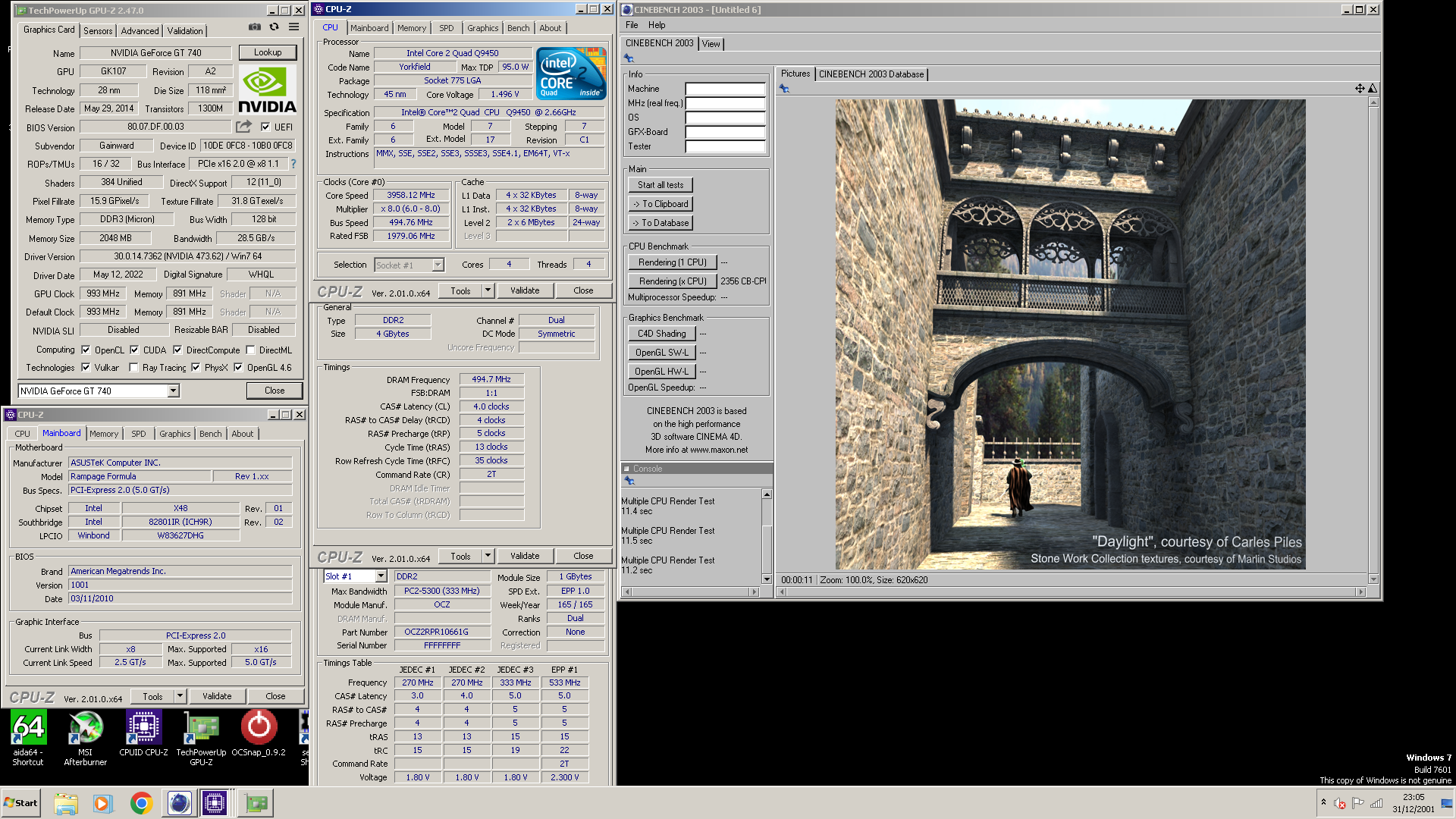Click Start button on taskbar

[20, 803]
